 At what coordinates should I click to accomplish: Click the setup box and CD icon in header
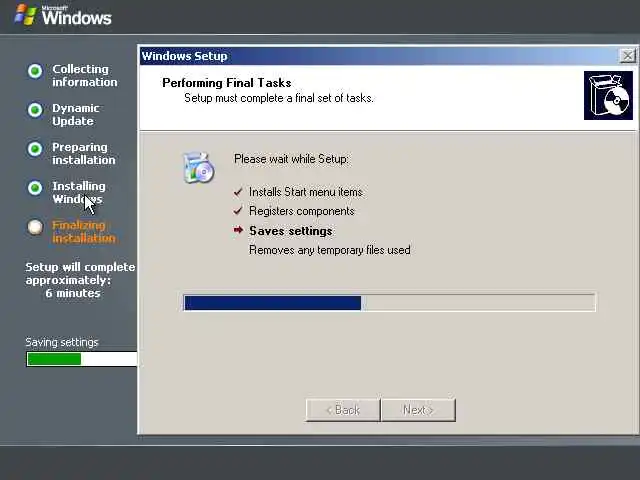[608, 96]
